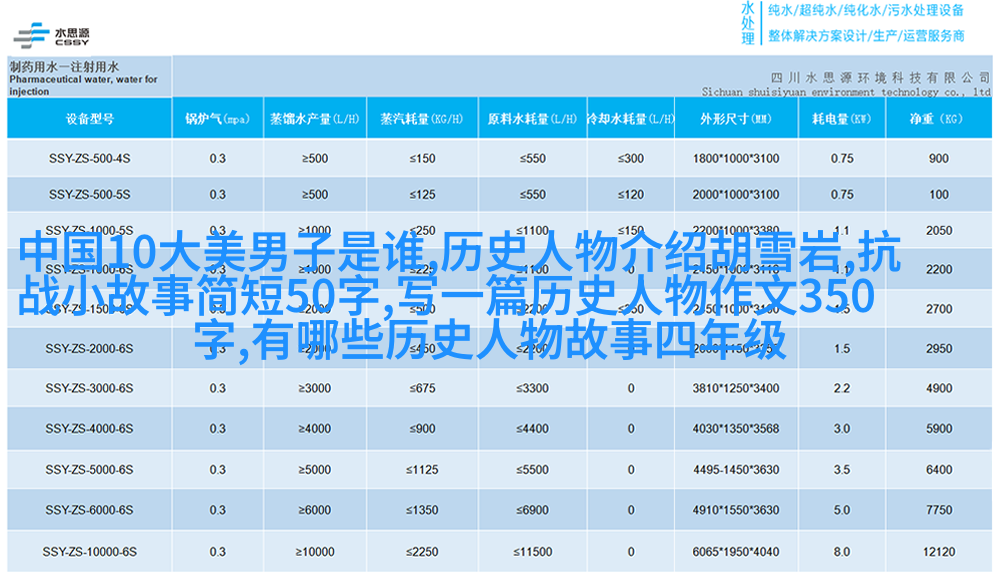Click the 4900 net weight cell
The width and height of the screenshot is (1000, 581).
(x=939, y=388)
